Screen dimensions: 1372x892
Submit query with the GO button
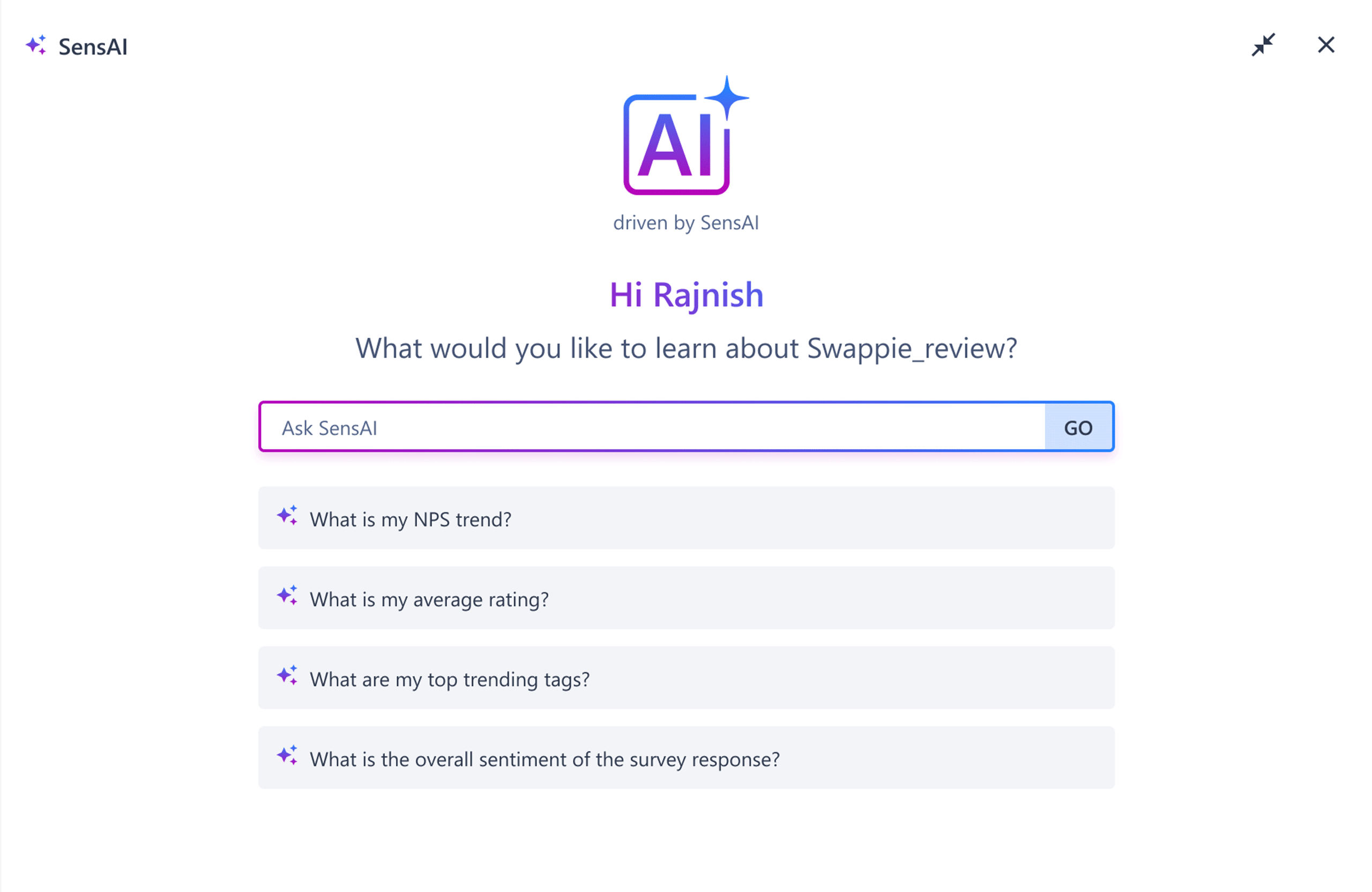click(x=1078, y=427)
